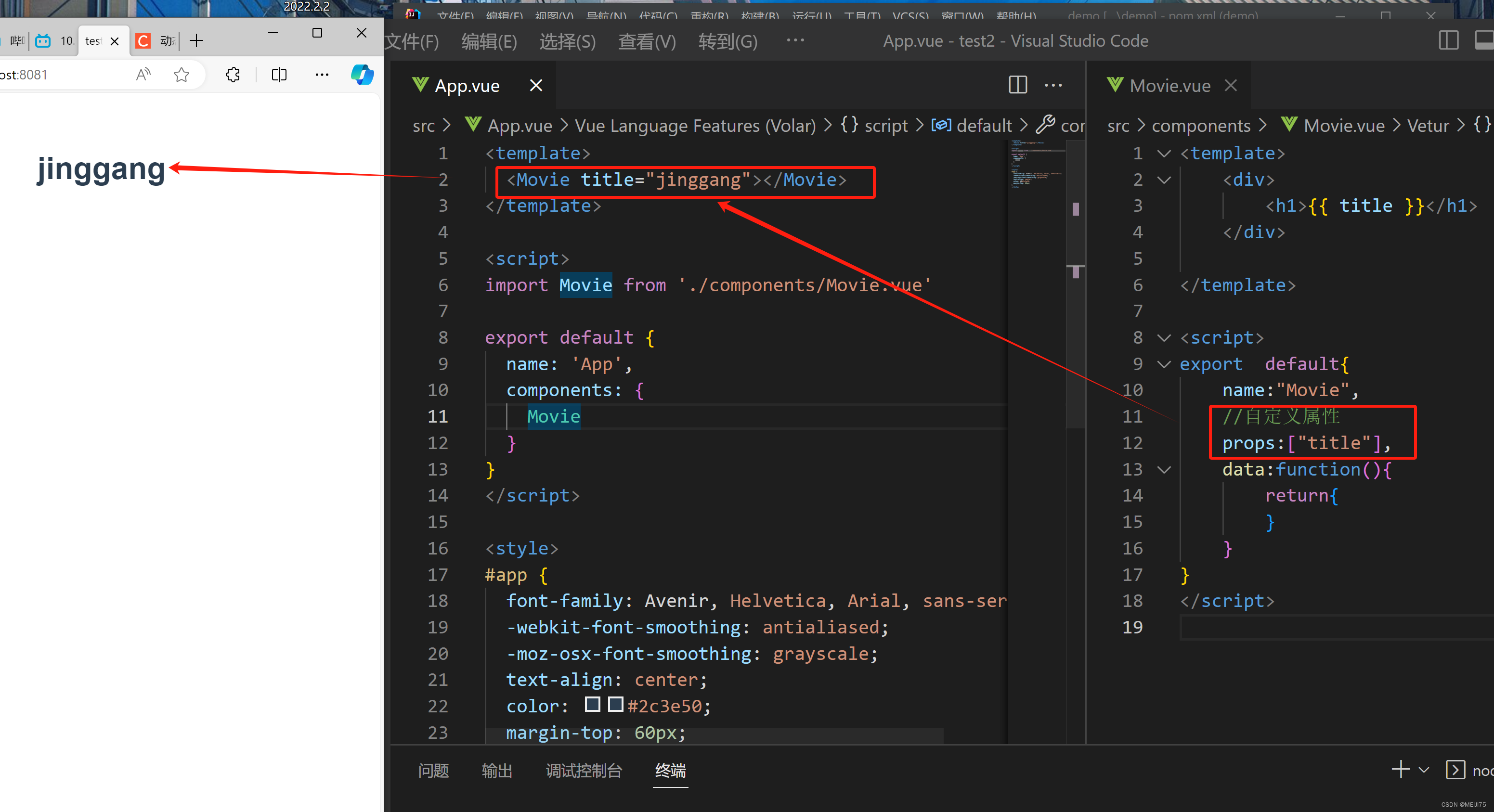Click the import Movie line in App.vue
Screen dimensions: 1494x812
708,285
